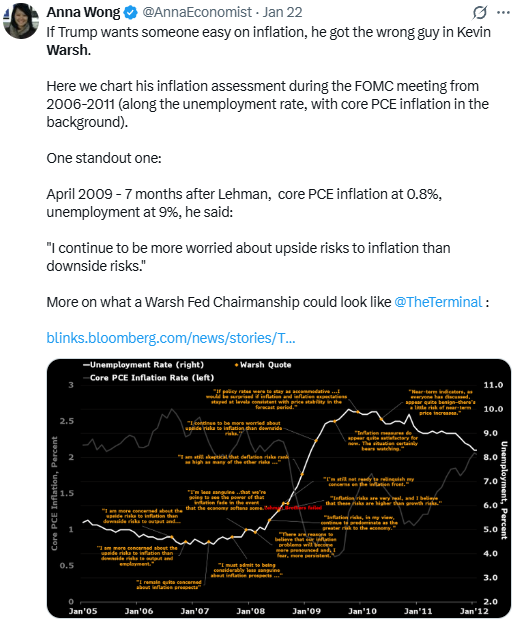The width and height of the screenshot is (515, 623).
Task: Expand the attached chart image
Action: pos(279,488)
